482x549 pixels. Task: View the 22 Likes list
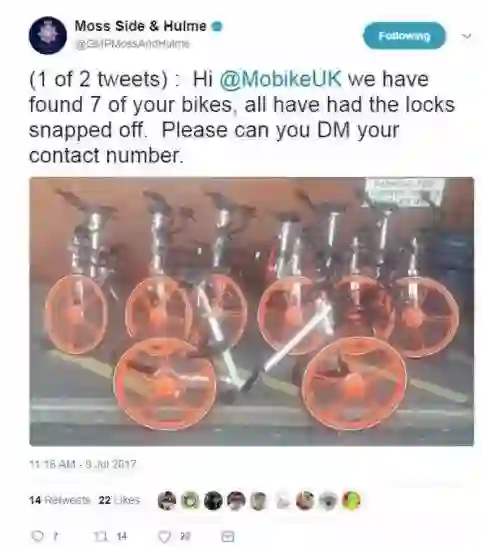pyautogui.click(x=119, y=500)
